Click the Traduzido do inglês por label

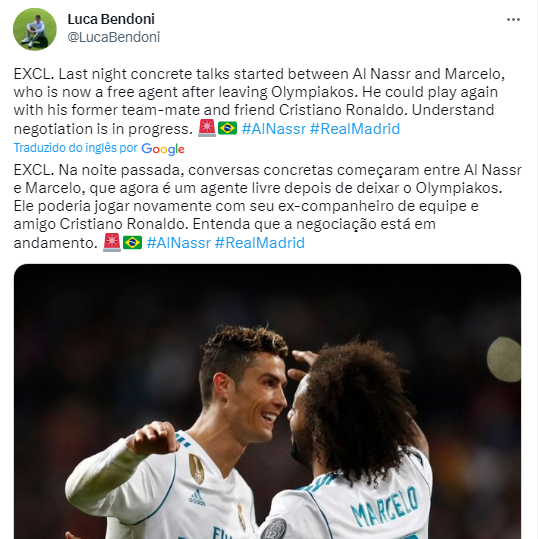[76, 148]
